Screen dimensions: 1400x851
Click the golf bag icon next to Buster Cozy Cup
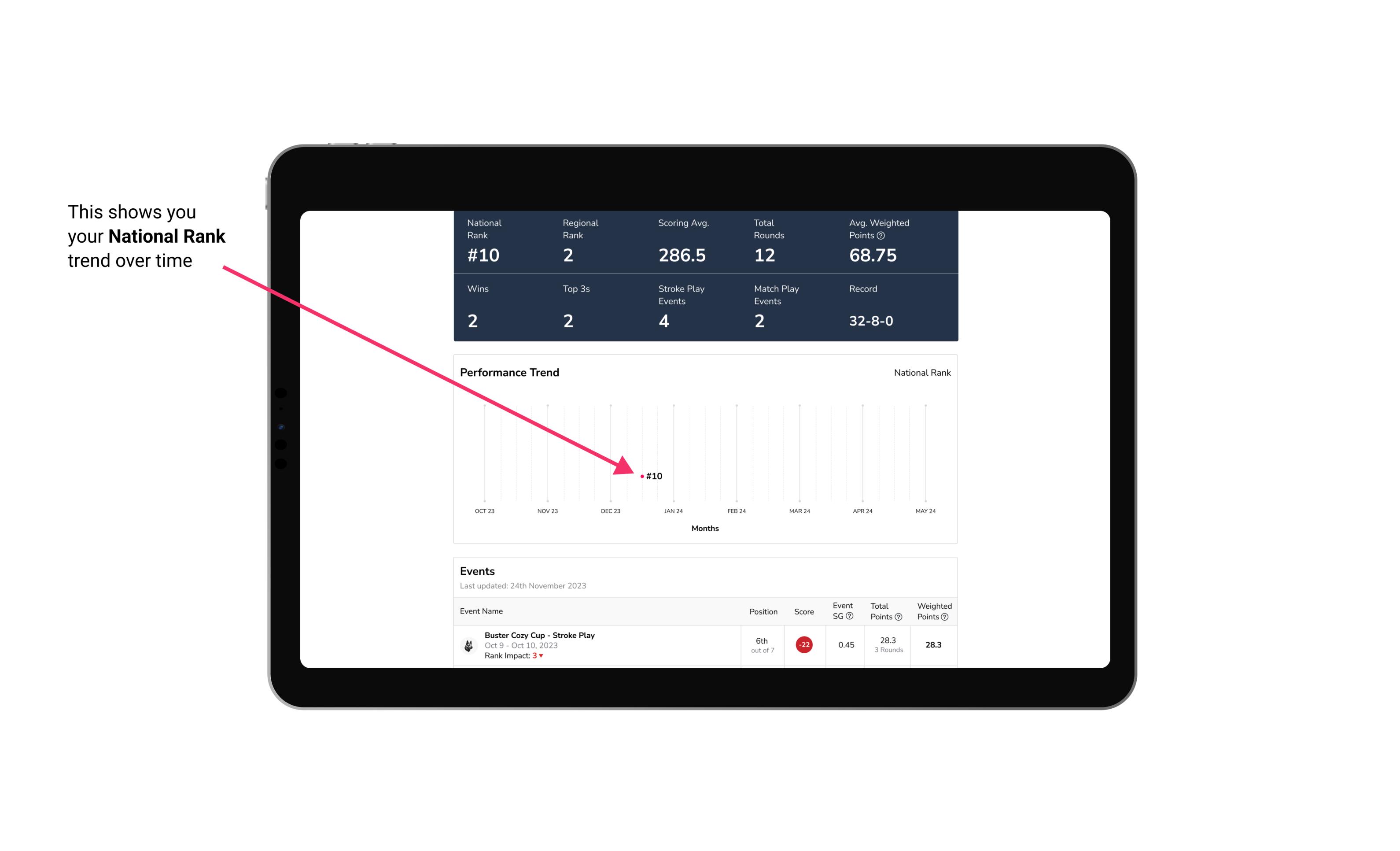pos(468,644)
